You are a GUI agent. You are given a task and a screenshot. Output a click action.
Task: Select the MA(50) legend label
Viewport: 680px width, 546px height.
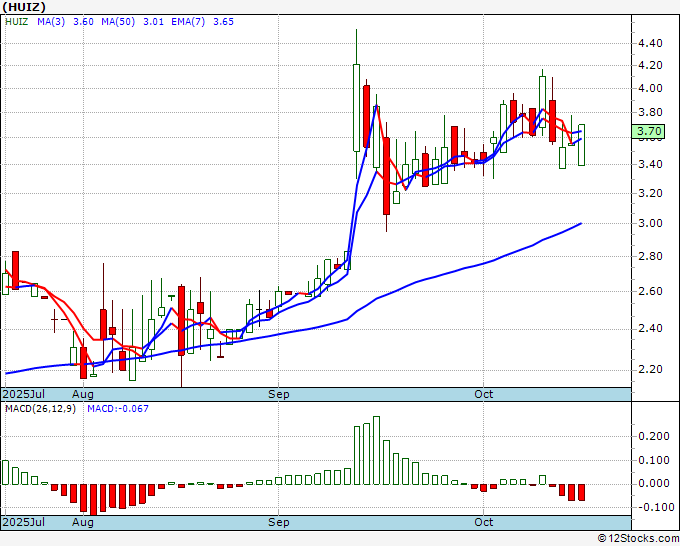click(x=118, y=22)
